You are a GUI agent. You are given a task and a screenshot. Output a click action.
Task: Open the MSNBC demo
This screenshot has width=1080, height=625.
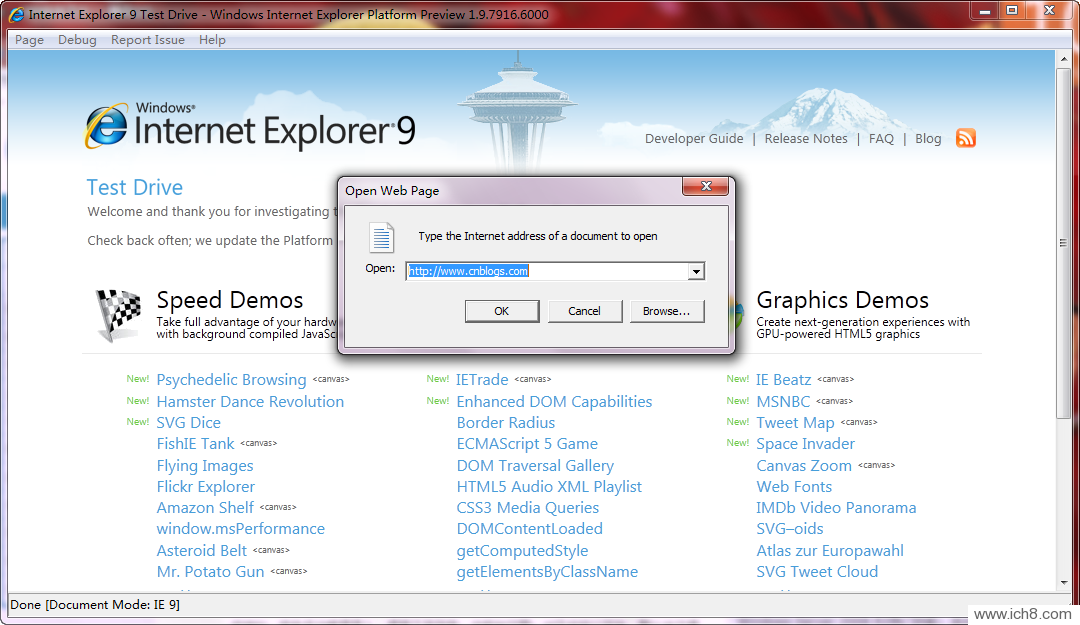pos(783,401)
